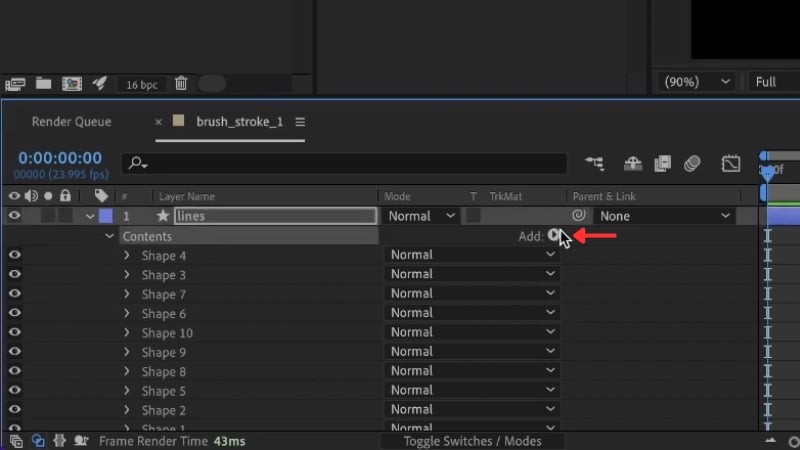The image size is (800, 450).
Task: Collapse the Contents group
Action: (x=109, y=236)
